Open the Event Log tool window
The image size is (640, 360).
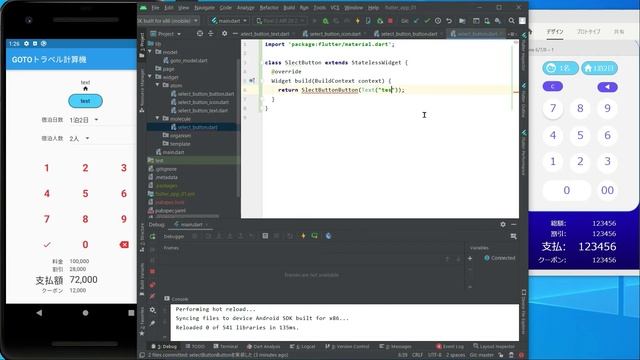pyautogui.click(x=450, y=347)
